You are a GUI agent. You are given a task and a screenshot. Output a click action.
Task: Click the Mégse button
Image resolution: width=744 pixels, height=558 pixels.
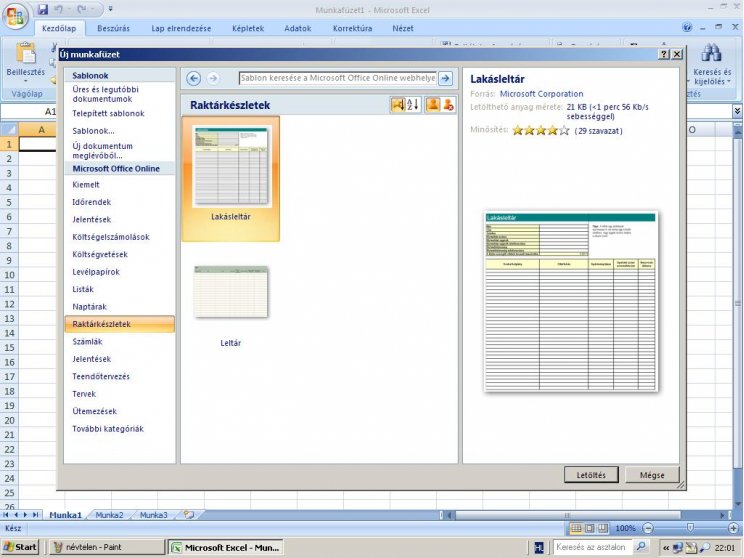652,474
